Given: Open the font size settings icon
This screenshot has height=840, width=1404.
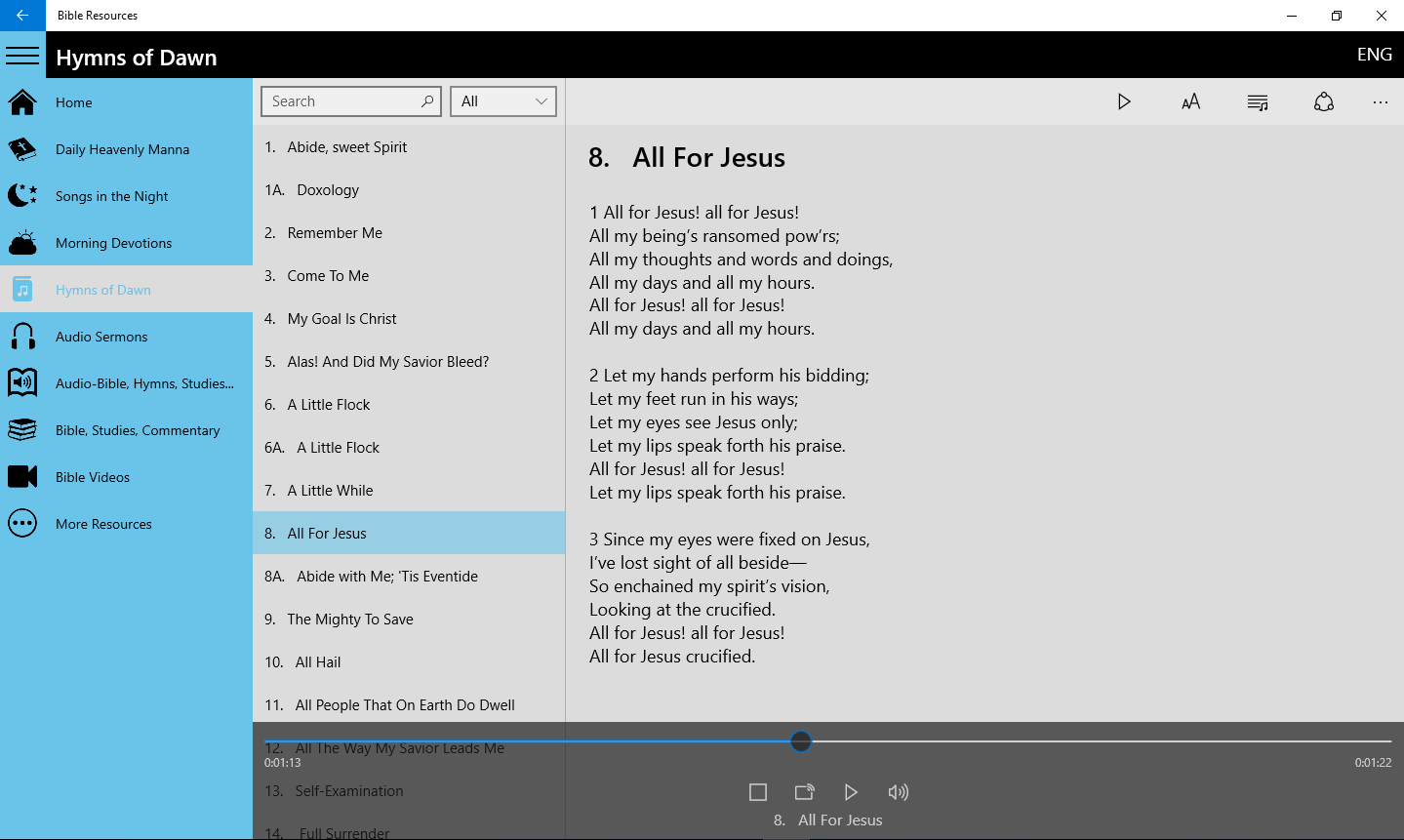Looking at the screenshot, I should pos(1190,101).
